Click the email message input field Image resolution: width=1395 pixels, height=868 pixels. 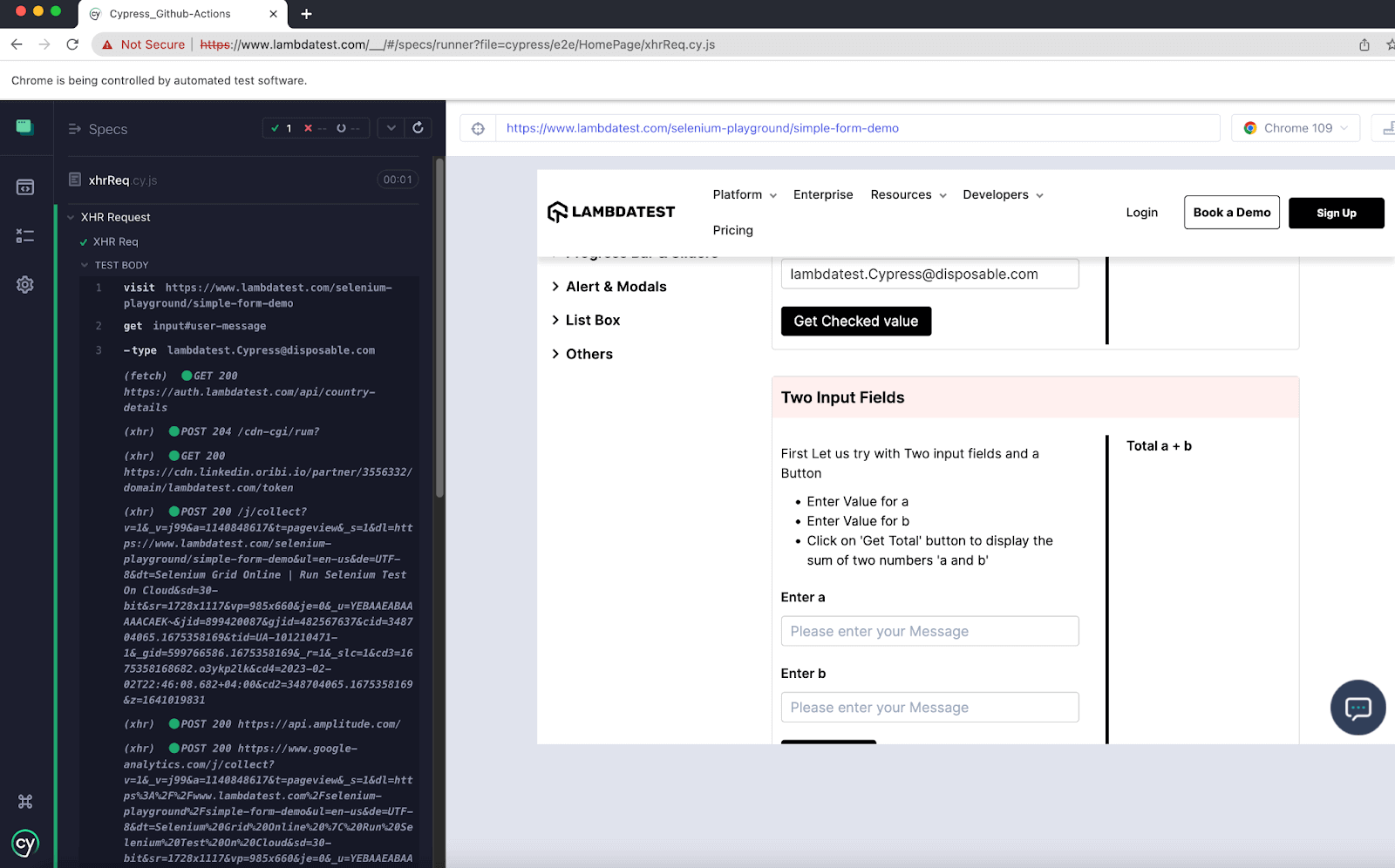(929, 274)
